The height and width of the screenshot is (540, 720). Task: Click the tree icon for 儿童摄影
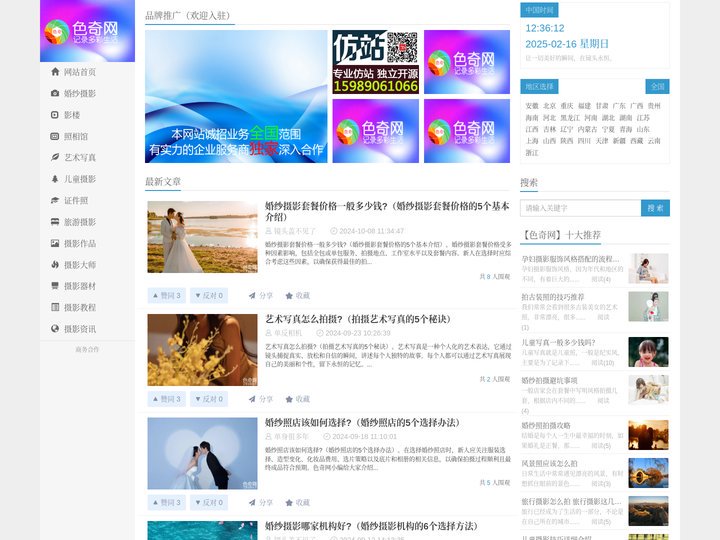[55, 179]
